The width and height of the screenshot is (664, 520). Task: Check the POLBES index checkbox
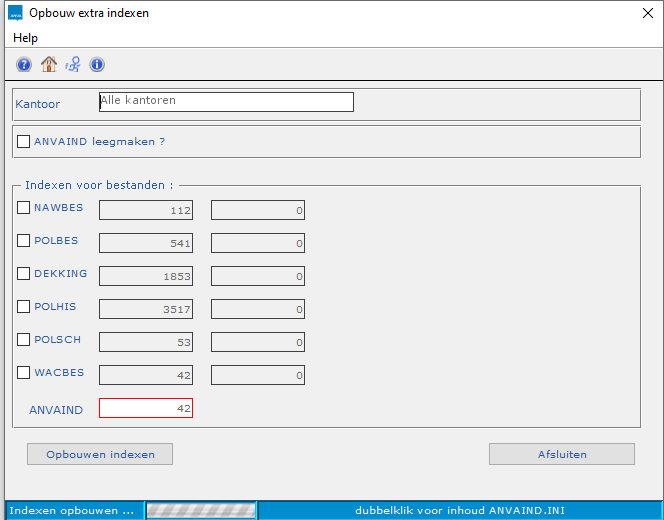click(x=24, y=241)
